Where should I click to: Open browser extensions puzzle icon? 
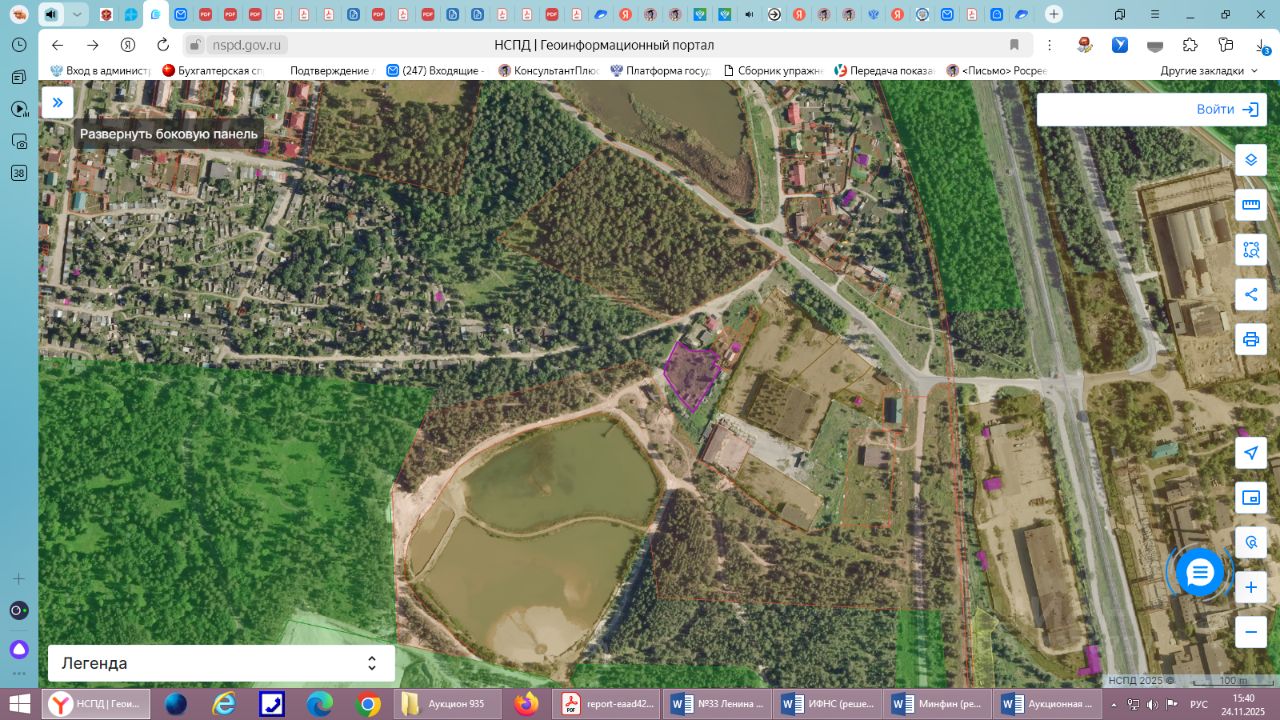[1190, 45]
